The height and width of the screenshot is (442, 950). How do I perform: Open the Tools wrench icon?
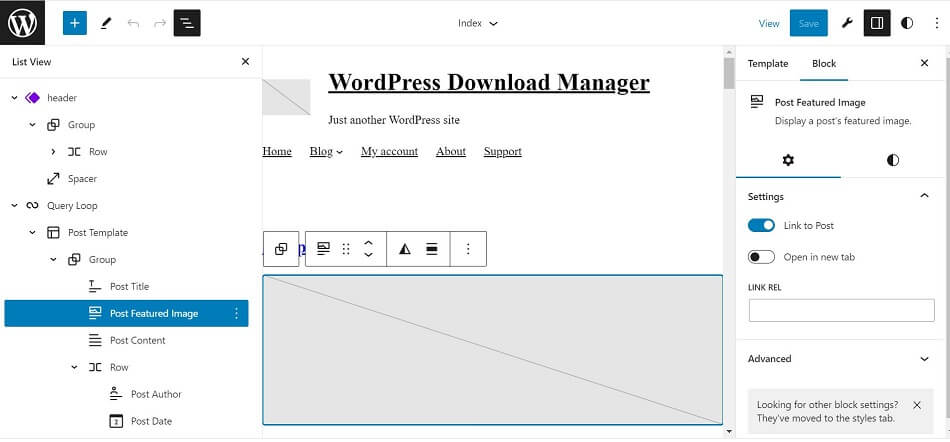(847, 23)
